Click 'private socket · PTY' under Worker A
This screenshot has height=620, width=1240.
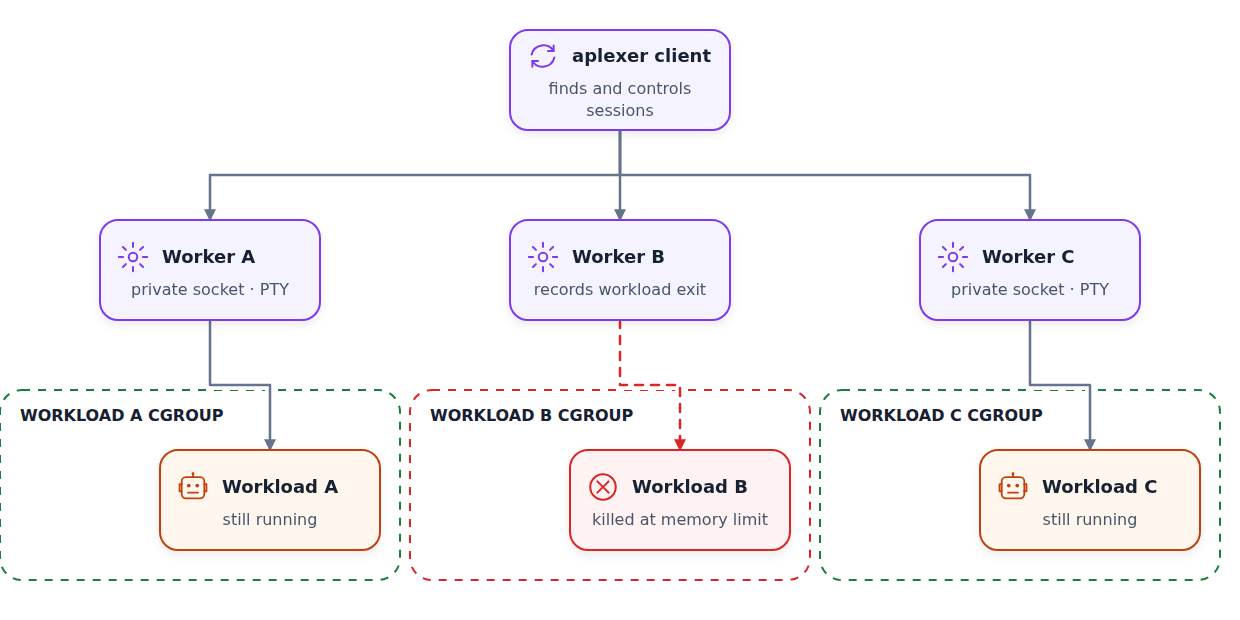click(x=210, y=290)
